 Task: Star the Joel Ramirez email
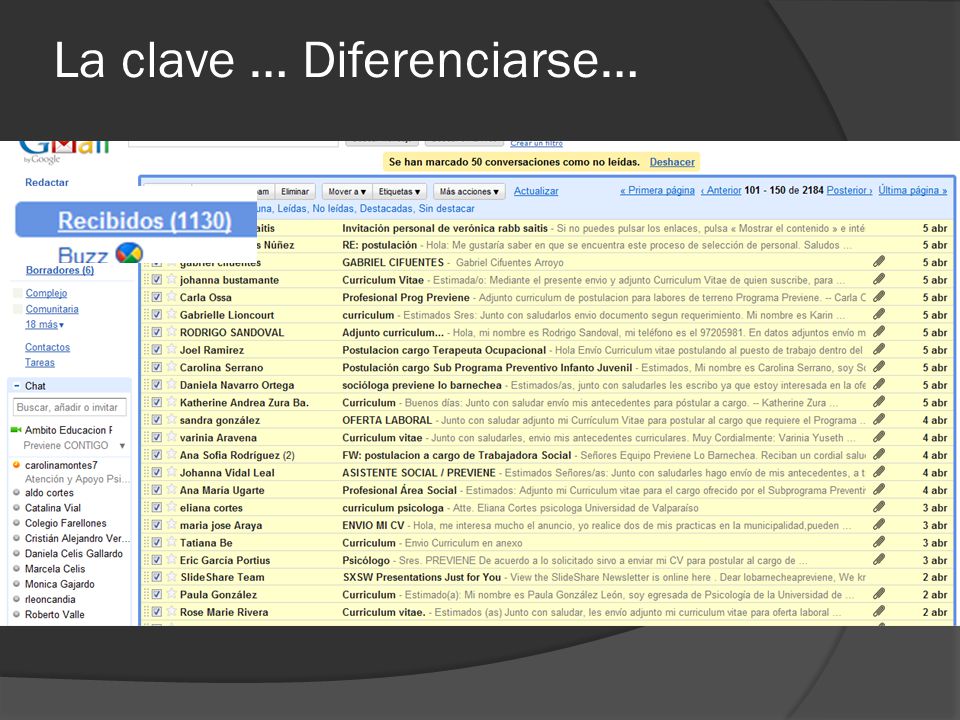tap(171, 350)
